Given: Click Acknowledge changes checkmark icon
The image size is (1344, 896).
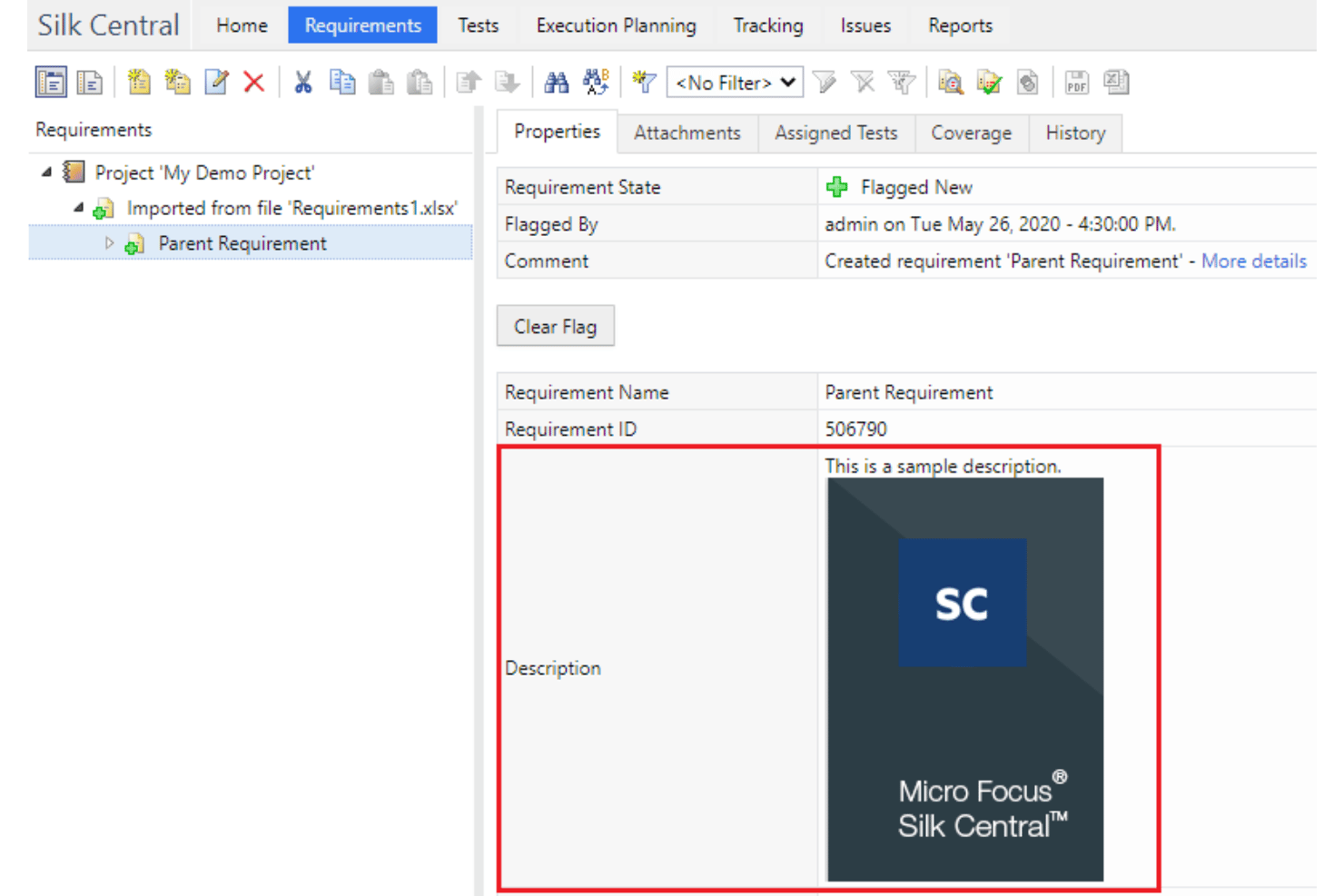Looking at the screenshot, I should coord(989,83).
